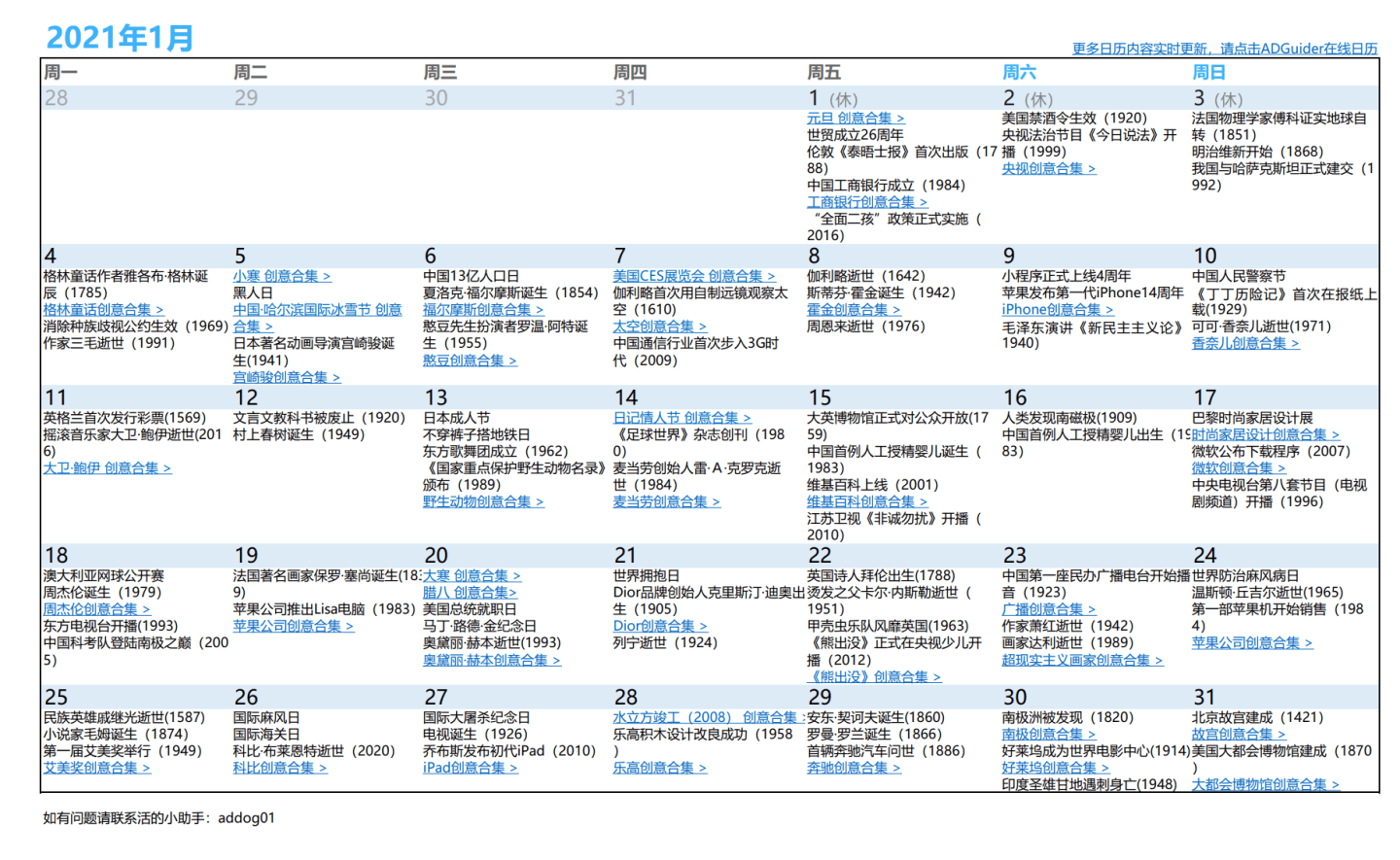
Task: Open the 憨豆创意合集 link
Action: click(x=470, y=361)
